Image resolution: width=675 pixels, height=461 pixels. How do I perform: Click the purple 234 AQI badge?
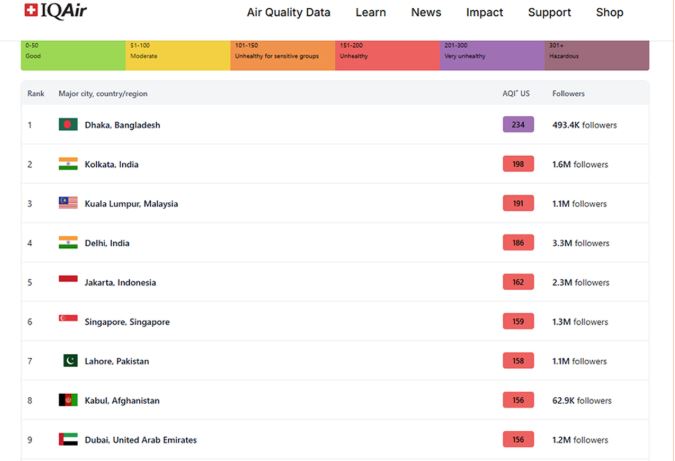(518, 124)
